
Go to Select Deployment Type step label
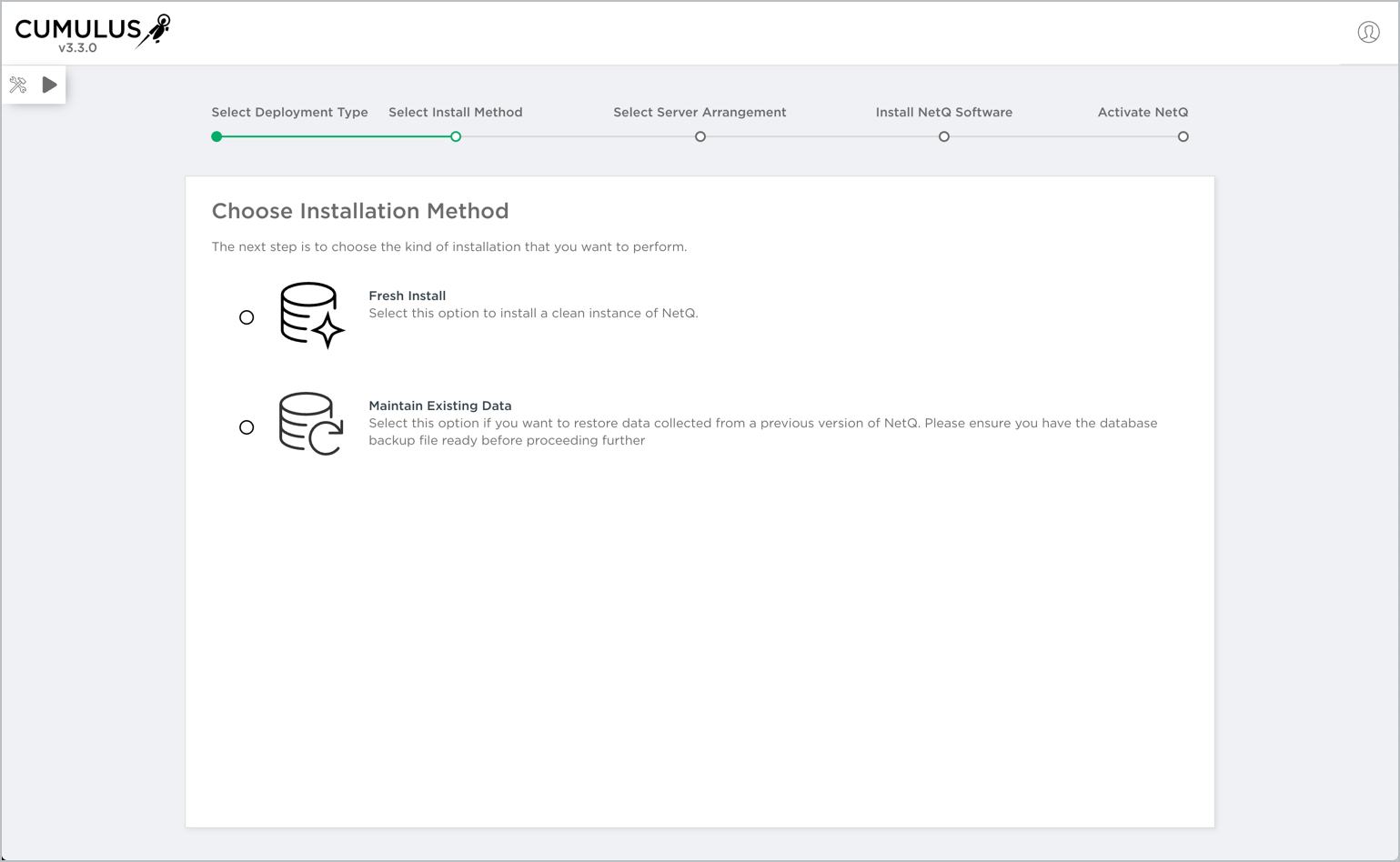tap(289, 113)
